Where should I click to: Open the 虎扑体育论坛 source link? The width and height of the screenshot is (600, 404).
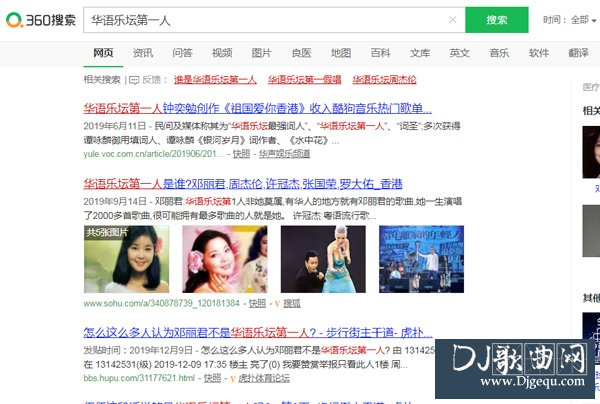[264, 378]
